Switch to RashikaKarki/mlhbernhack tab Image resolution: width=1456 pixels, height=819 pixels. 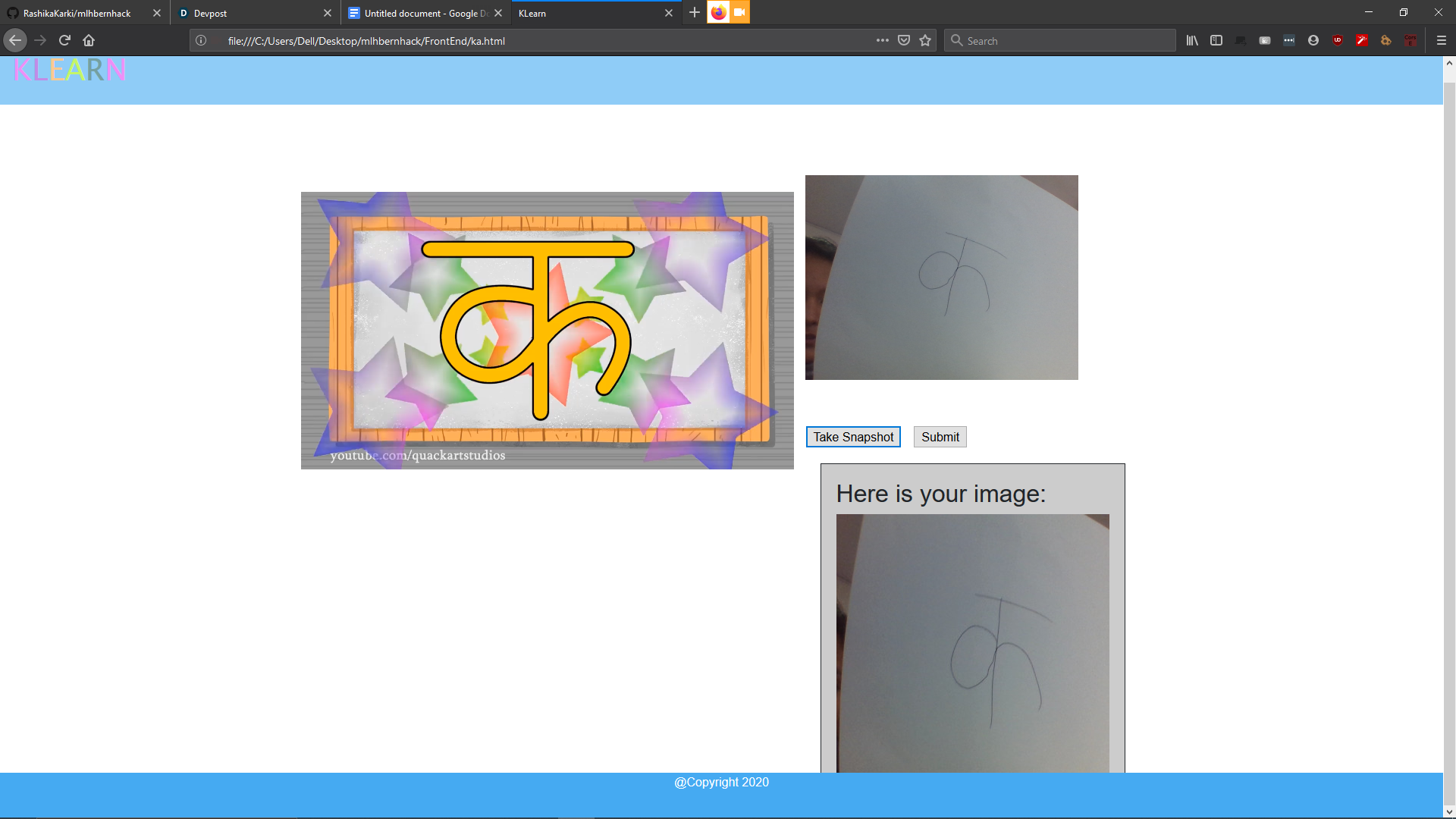[76, 13]
